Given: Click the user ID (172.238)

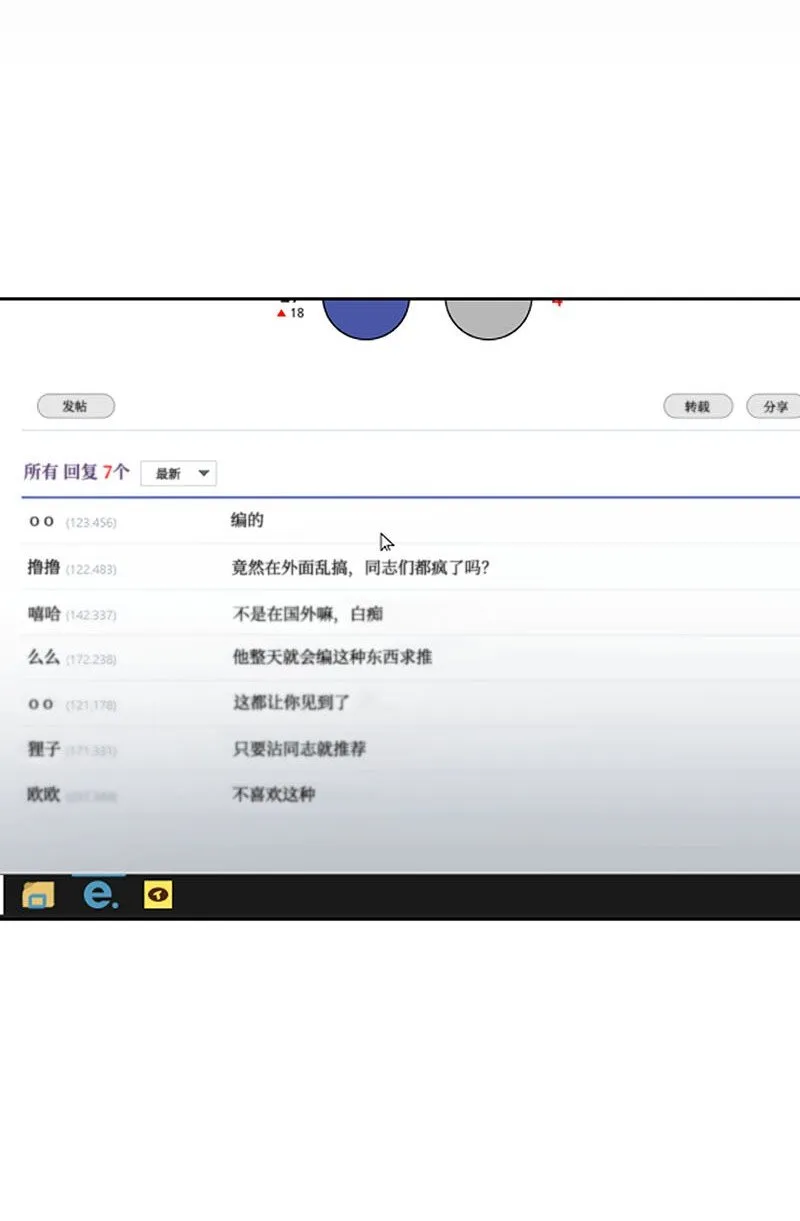Looking at the screenshot, I should click(x=91, y=659).
